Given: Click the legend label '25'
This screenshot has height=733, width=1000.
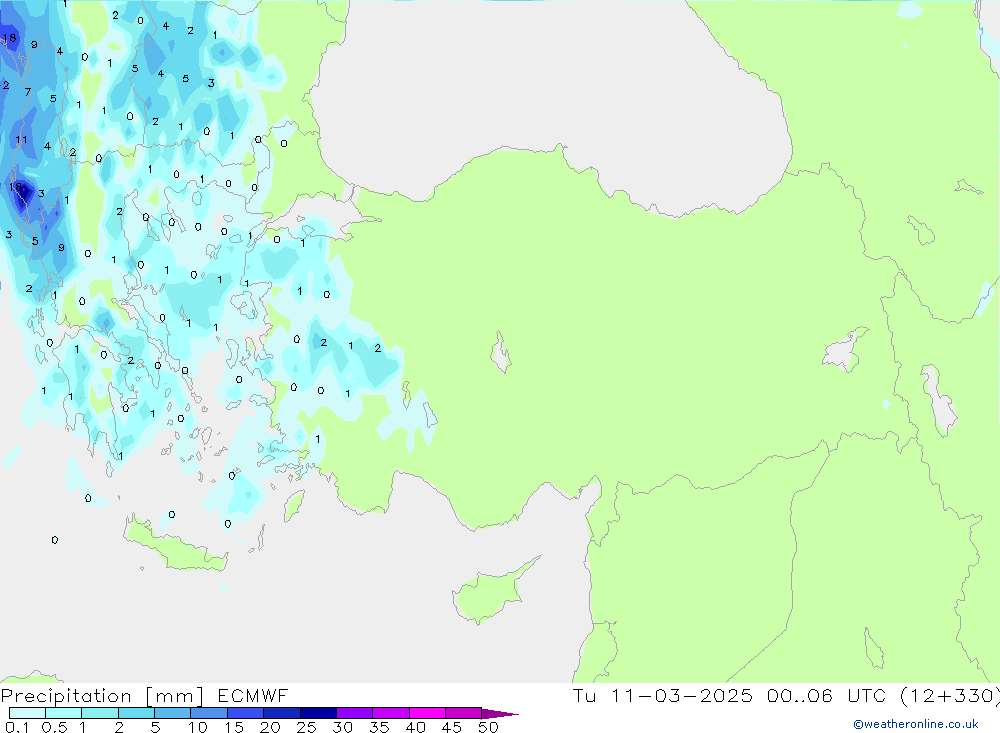Looking at the screenshot, I should (x=307, y=727).
